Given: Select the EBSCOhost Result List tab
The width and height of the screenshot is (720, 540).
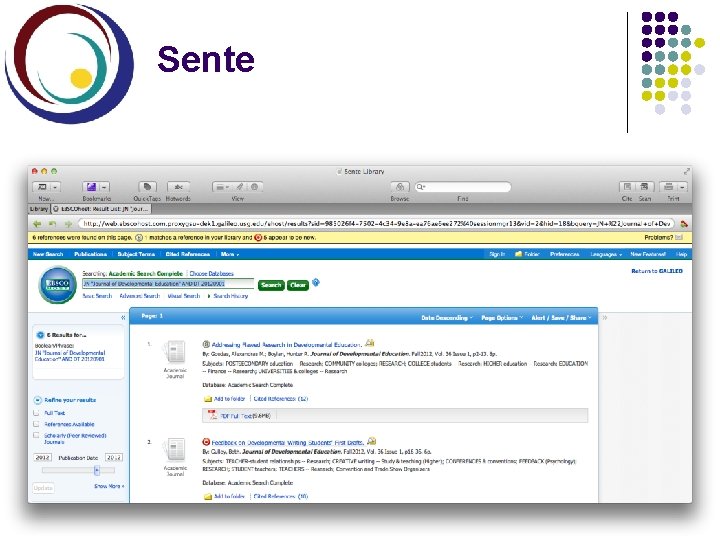Looking at the screenshot, I should pos(101,209).
